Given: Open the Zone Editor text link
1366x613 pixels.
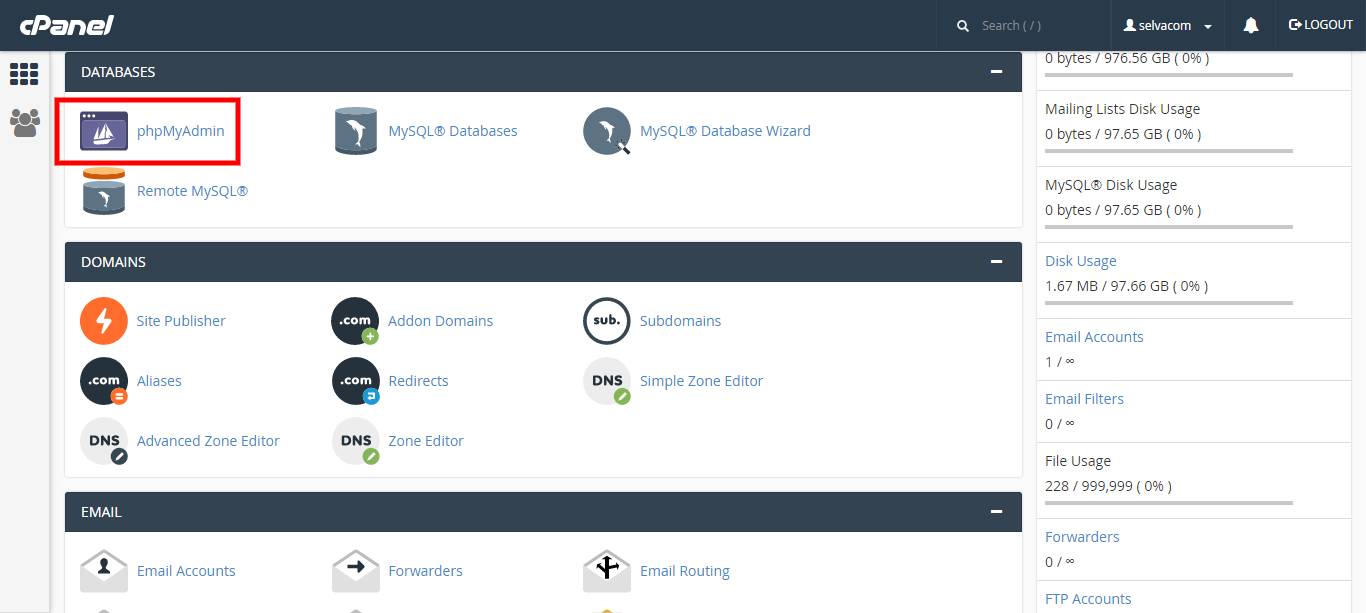Looking at the screenshot, I should pos(426,441).
